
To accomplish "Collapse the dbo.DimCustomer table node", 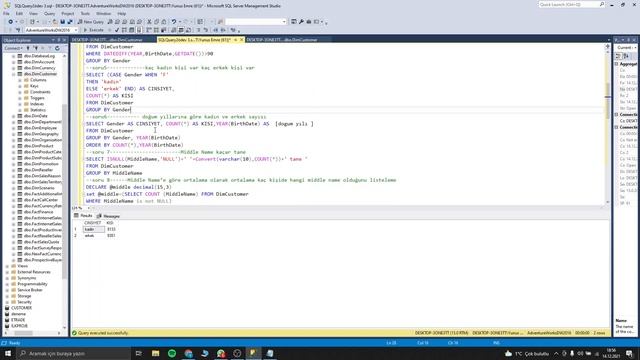I will coord(13,74).
